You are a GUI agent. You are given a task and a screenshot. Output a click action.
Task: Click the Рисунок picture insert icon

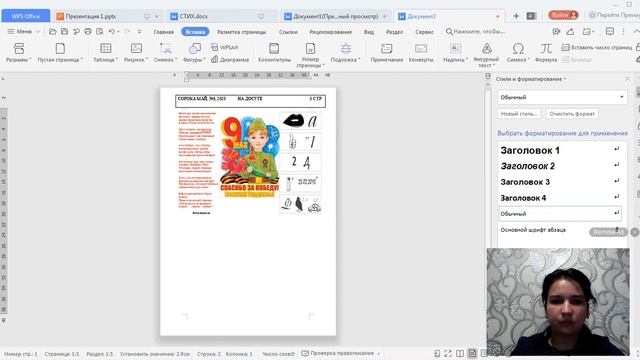point(136,49)
